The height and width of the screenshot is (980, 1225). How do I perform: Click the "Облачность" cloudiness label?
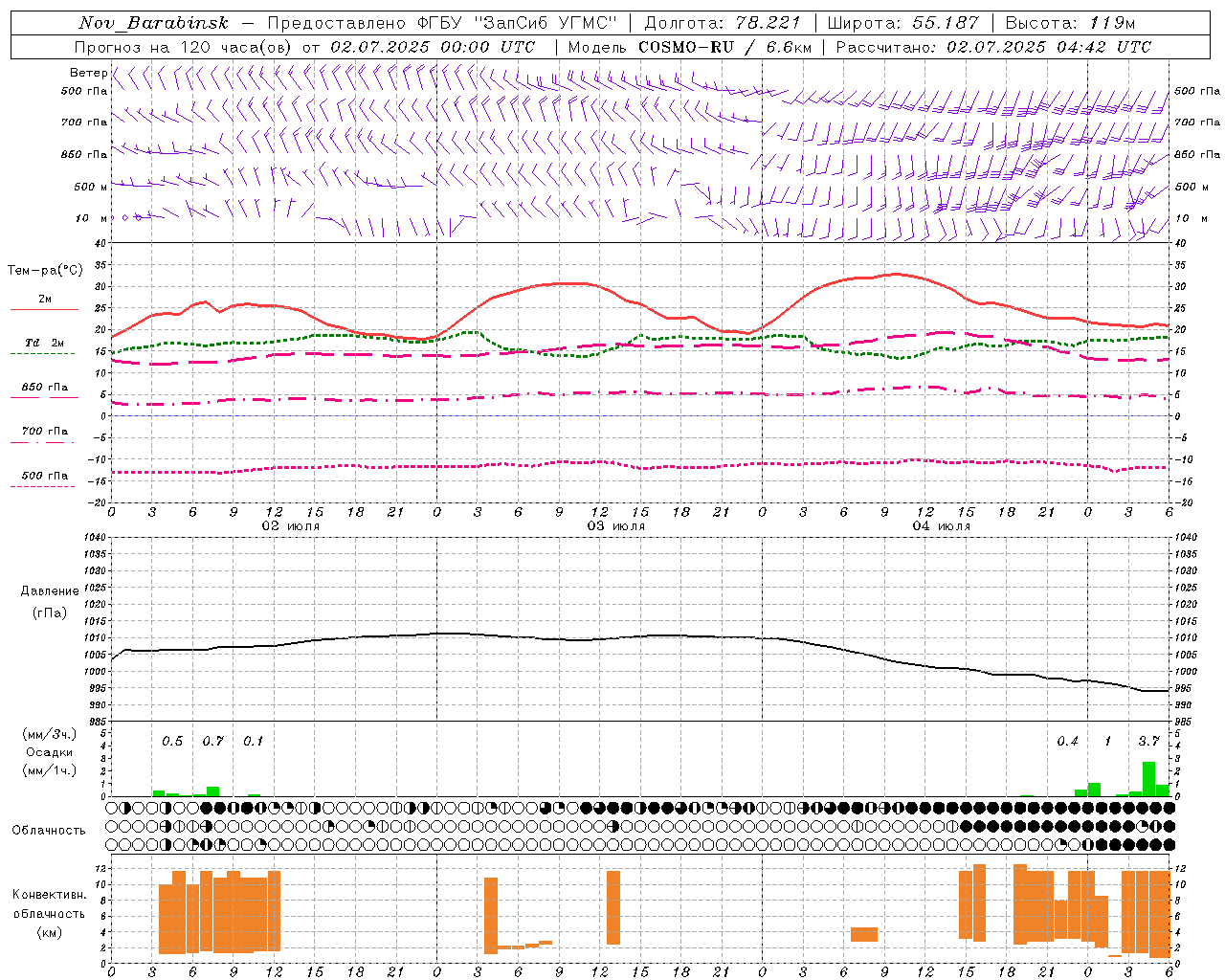tap(49, 831)
